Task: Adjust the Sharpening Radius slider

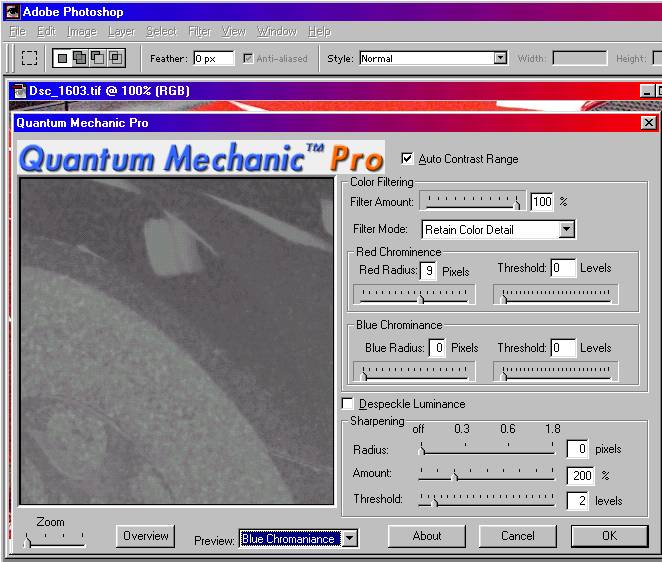Action: click(x=487, y=449)
